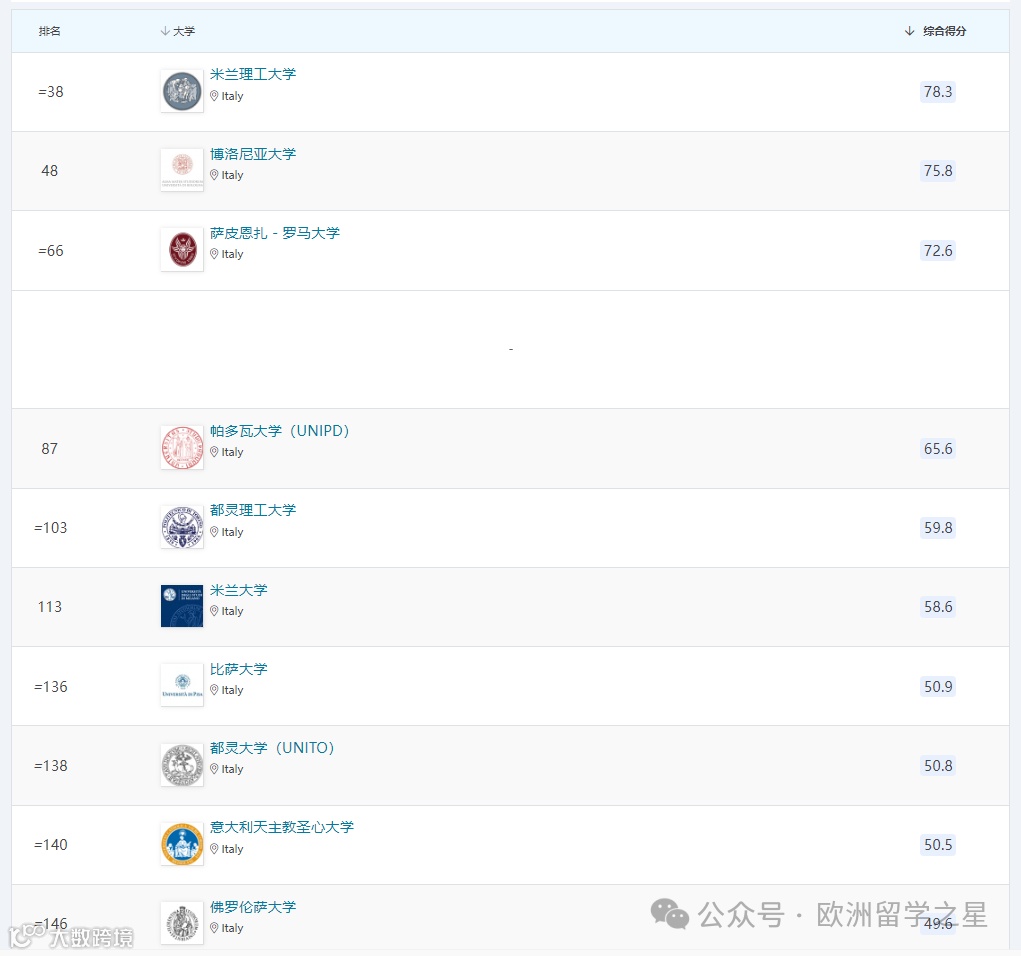Click the rank value =66

click(51, 251)
